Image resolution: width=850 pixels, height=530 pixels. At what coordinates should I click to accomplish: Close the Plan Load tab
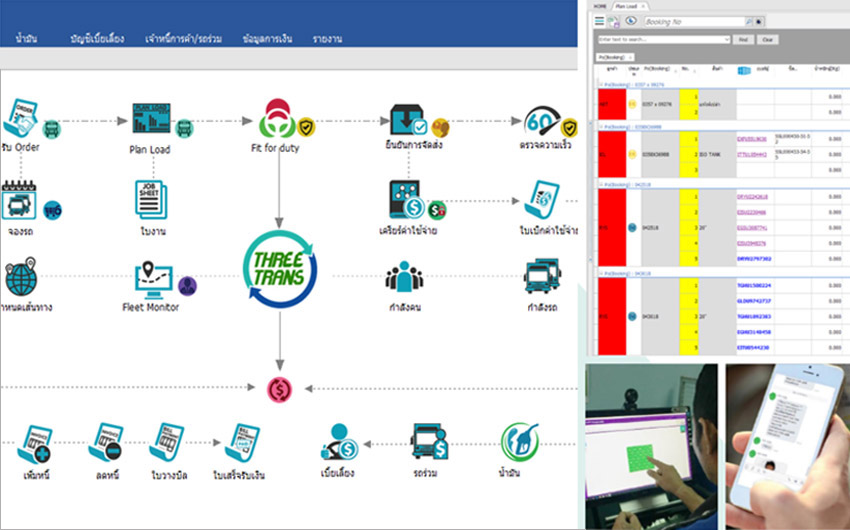643,6
